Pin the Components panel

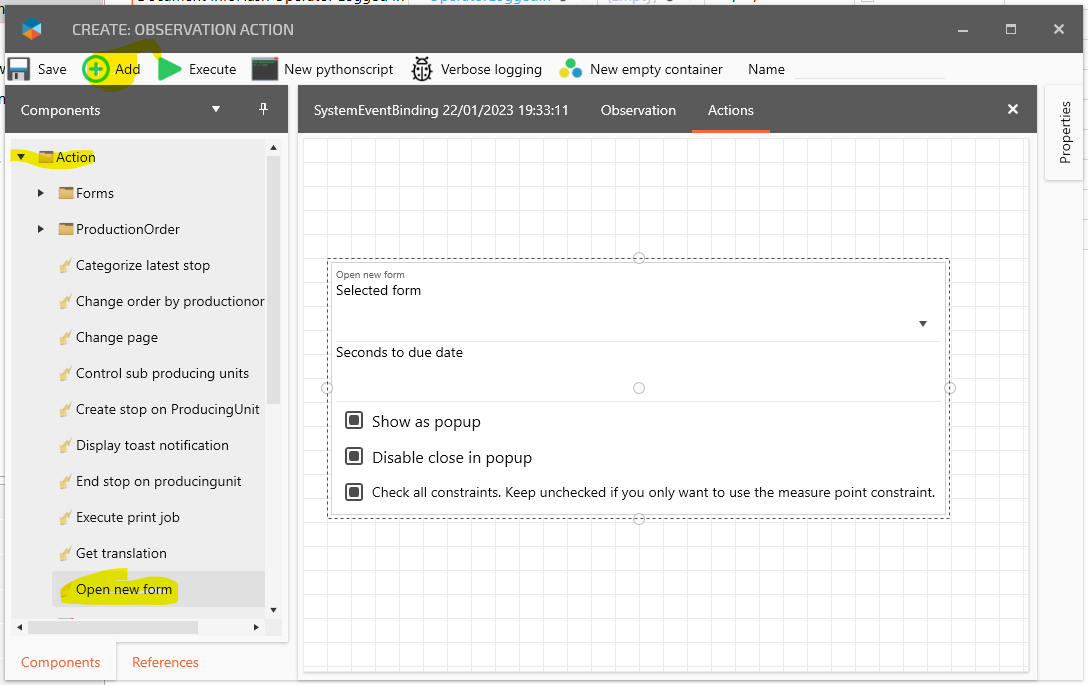pos(264,109)
